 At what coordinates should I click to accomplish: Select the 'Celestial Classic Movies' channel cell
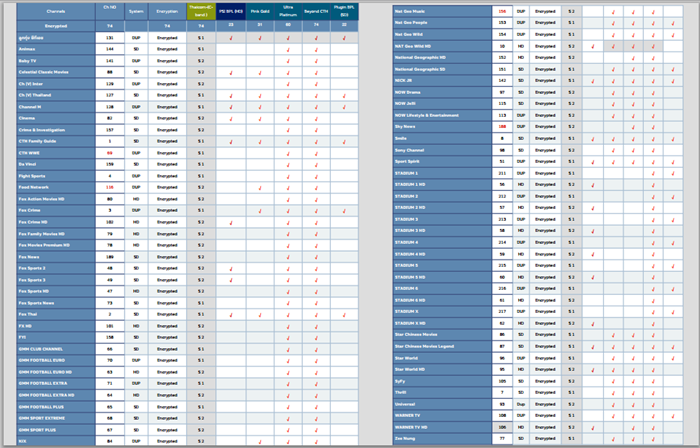(56, 72)
